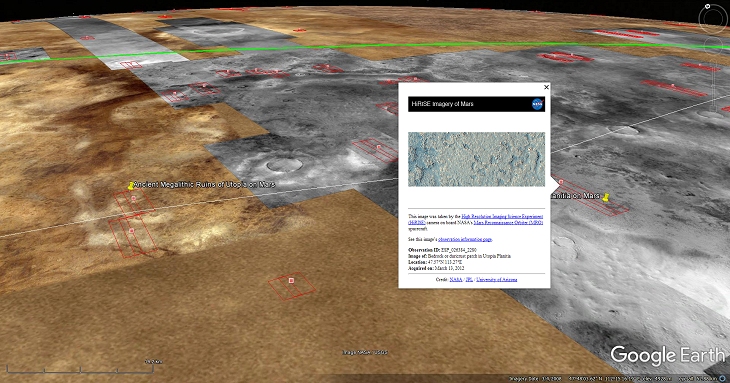730x383 pixels.
Task: Click HiRISE marker just below Ancient Ruins pushpin
Action: 134,198
